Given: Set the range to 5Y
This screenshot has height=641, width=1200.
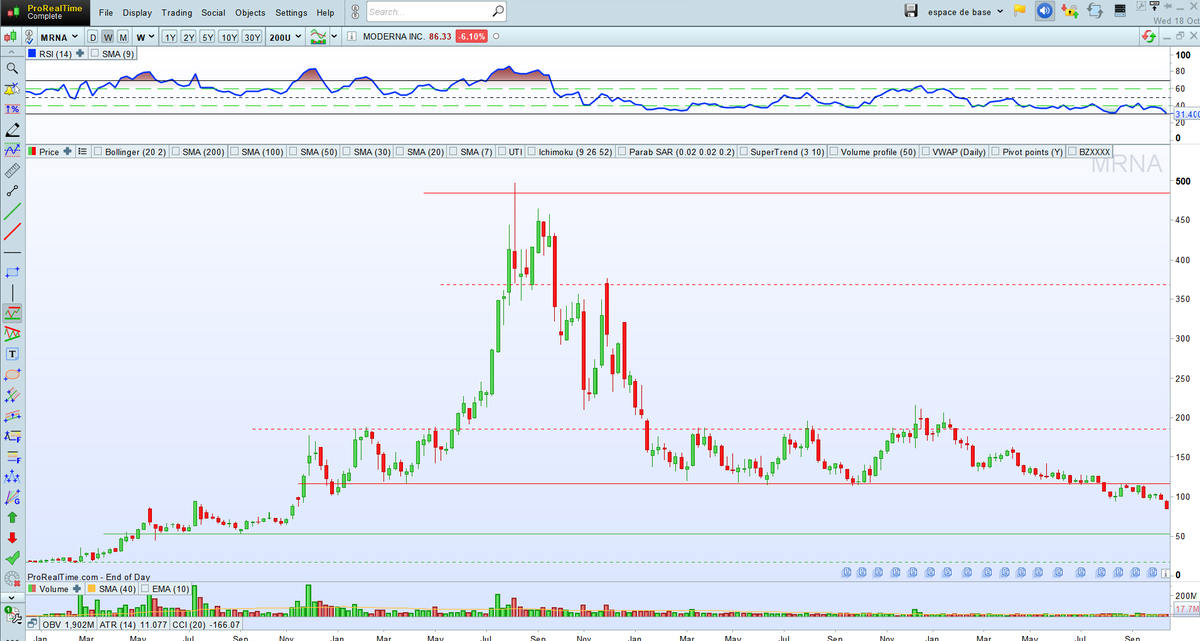Looking at the screenshot, I should click(207, 37).
